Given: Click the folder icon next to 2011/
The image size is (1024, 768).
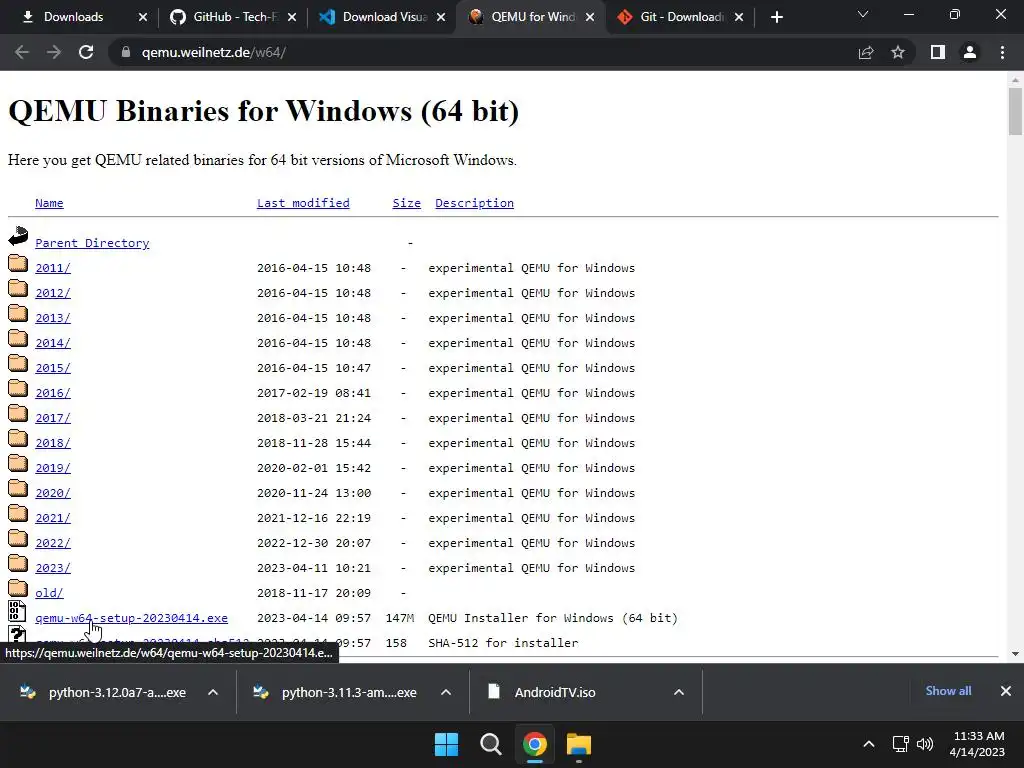Looking at the screenshot, I should (x=18, y=264).
